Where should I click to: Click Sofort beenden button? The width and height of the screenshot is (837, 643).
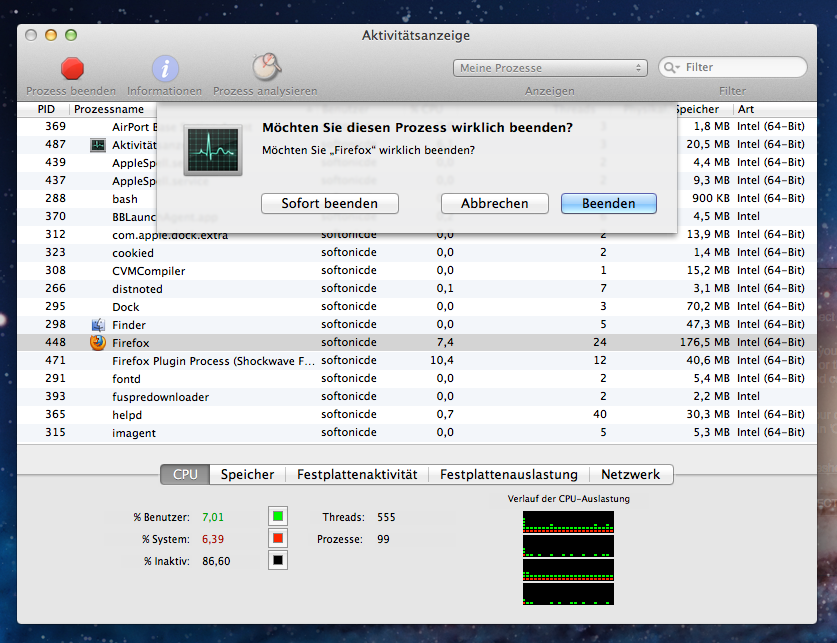[330, 204]
